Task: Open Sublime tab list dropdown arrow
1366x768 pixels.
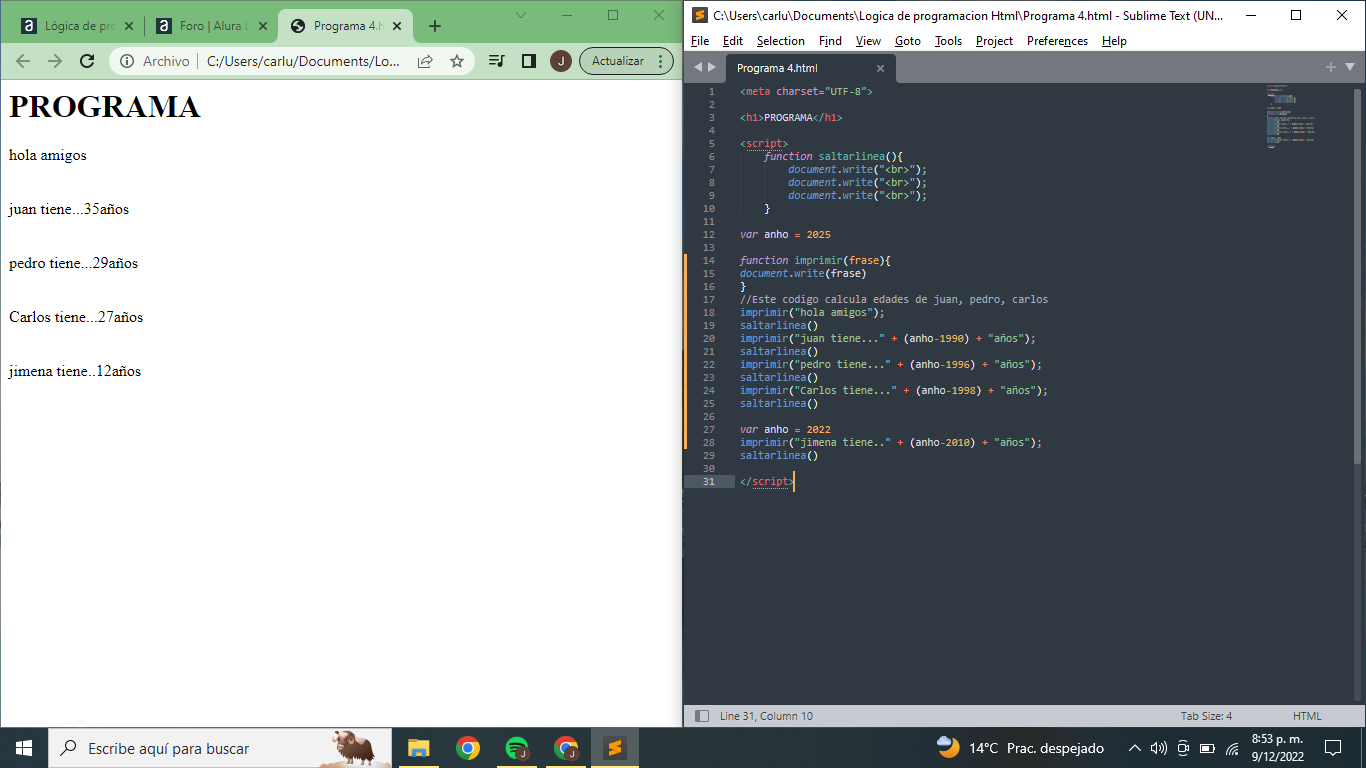Action: click(x=1349, y=67)
